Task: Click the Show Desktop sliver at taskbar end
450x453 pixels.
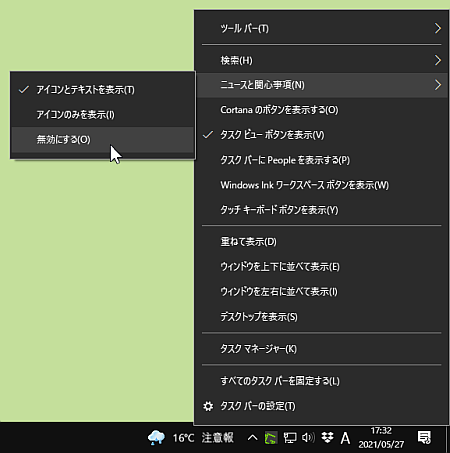Action: pos(447,437)
